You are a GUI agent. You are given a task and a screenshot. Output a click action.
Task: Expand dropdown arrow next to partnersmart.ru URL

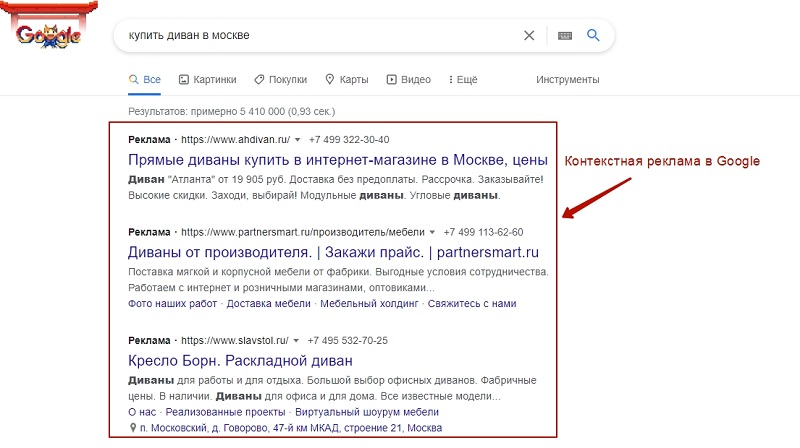(432, 232)
